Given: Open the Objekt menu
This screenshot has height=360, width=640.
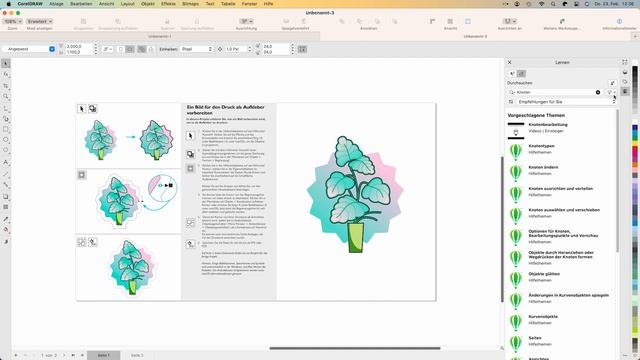Looking at the screenshot, I should (x=148, y=4).
